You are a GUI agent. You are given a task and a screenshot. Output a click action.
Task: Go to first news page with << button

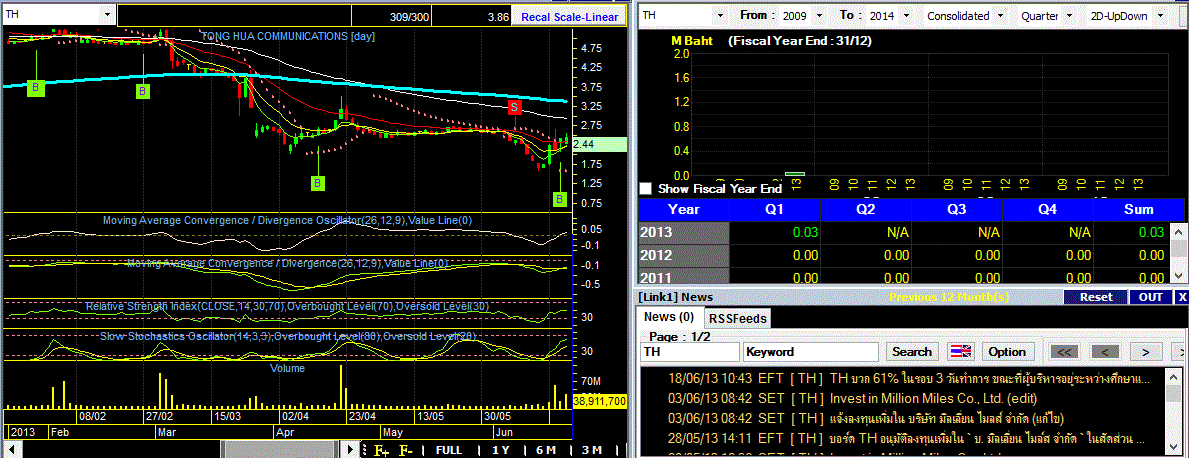[1063, 352]
